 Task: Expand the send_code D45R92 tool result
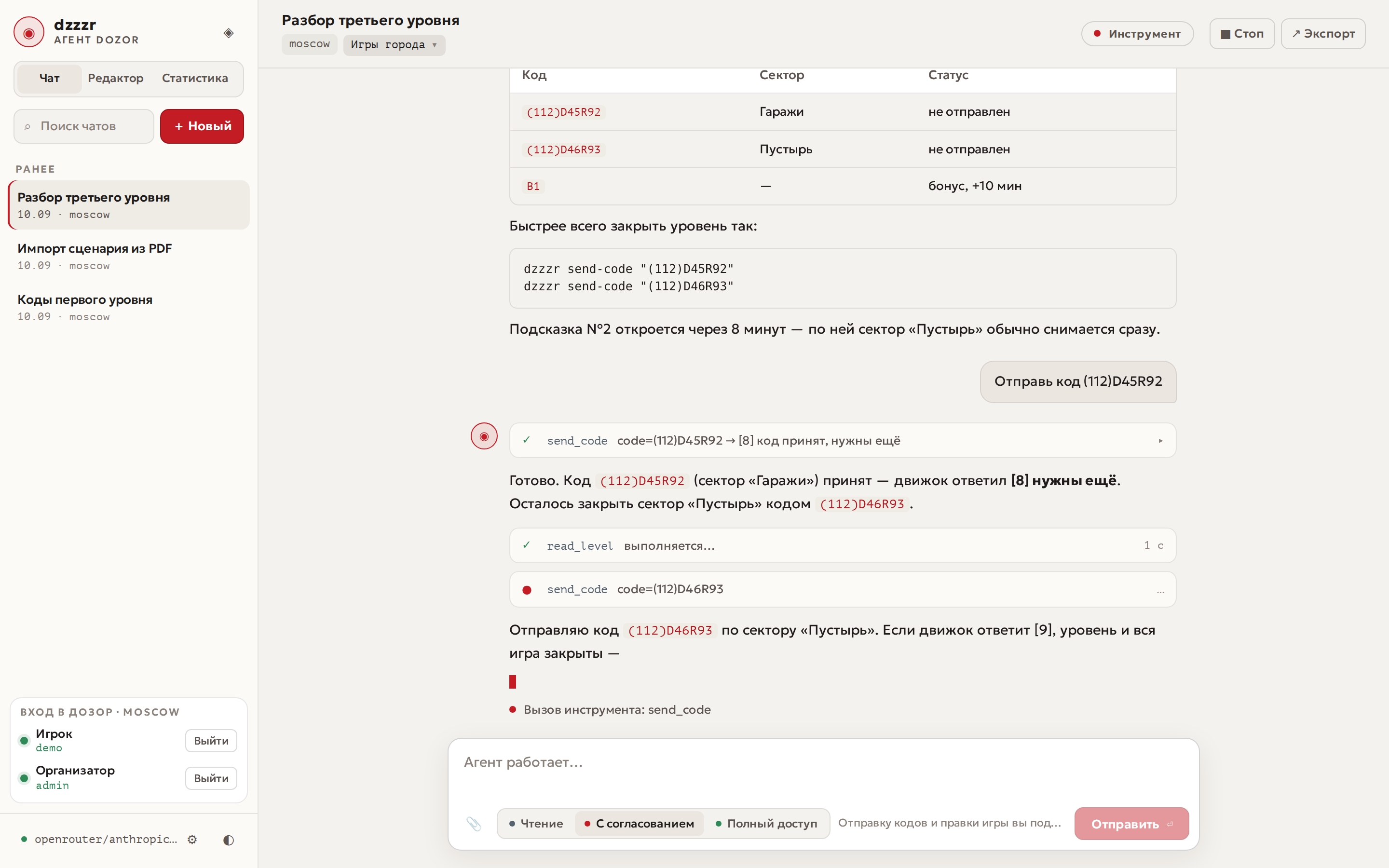click(843, 440)
